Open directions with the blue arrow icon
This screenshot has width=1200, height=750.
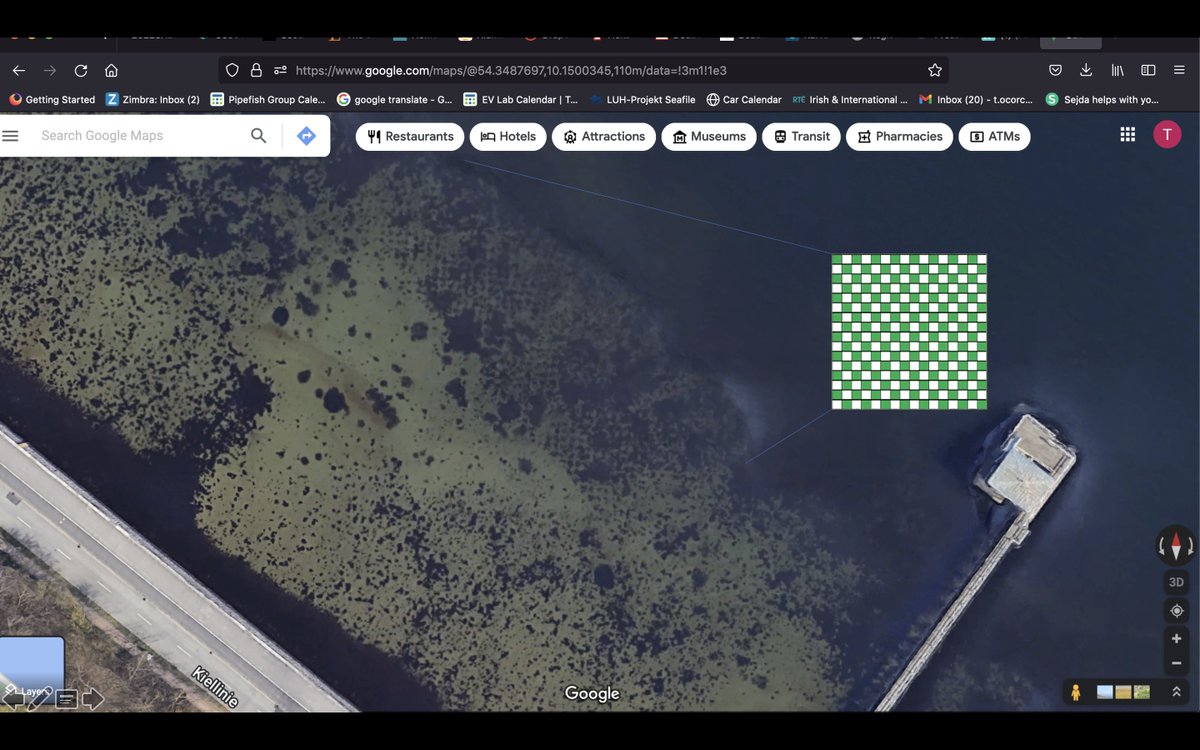point(307,135)
